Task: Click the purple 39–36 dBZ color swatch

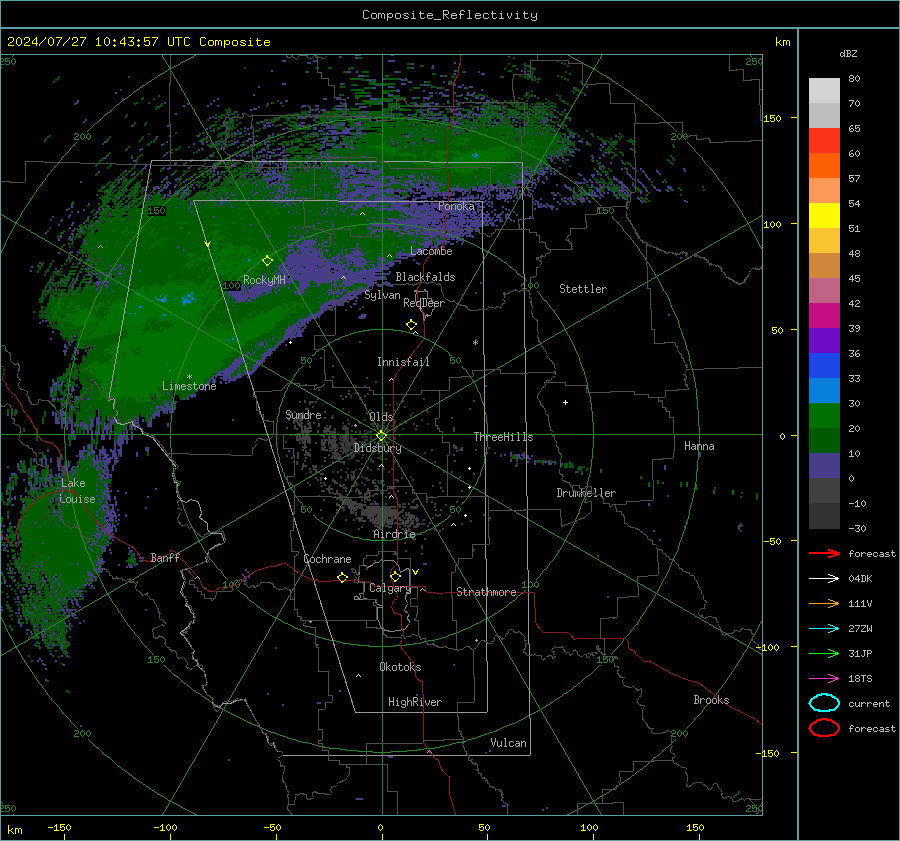Action: coord(824,340)
